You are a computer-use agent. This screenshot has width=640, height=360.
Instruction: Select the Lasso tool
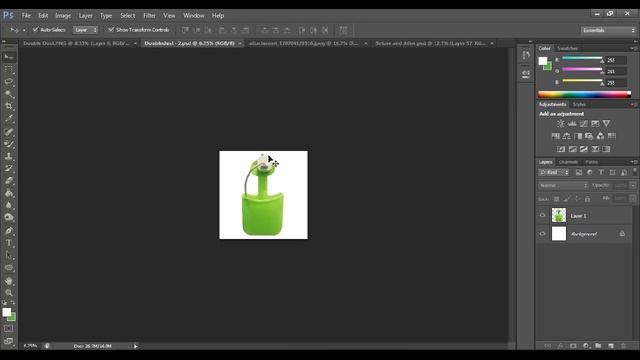tap(9, 82)
